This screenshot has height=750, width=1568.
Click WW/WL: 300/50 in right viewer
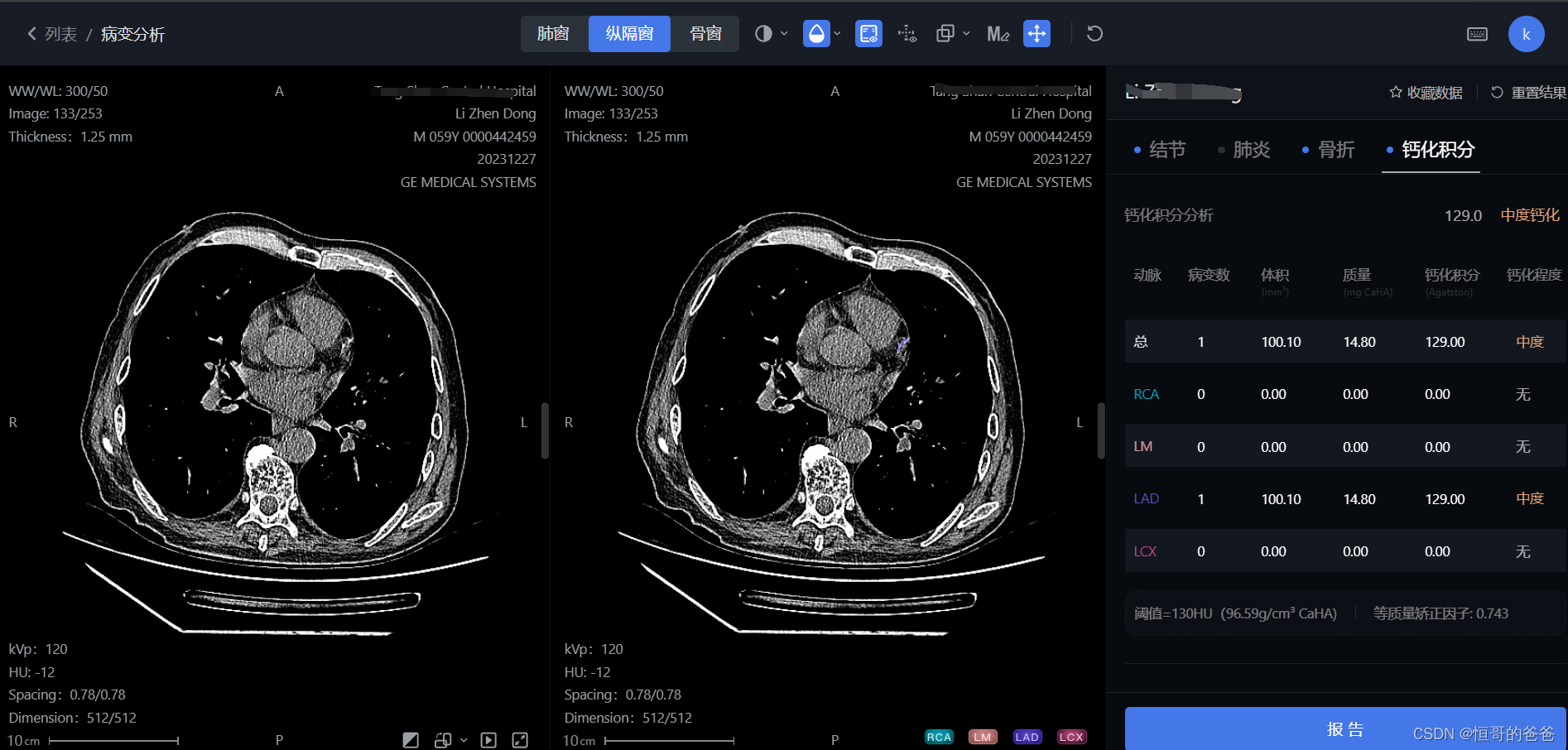point(613,91)
